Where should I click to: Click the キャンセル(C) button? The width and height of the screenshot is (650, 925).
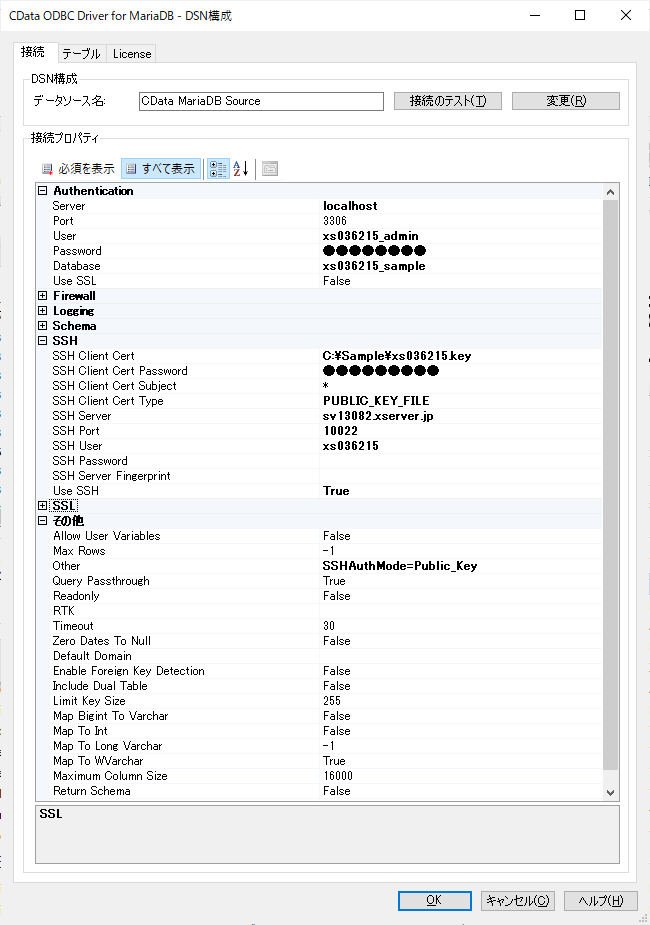(518, 900)
